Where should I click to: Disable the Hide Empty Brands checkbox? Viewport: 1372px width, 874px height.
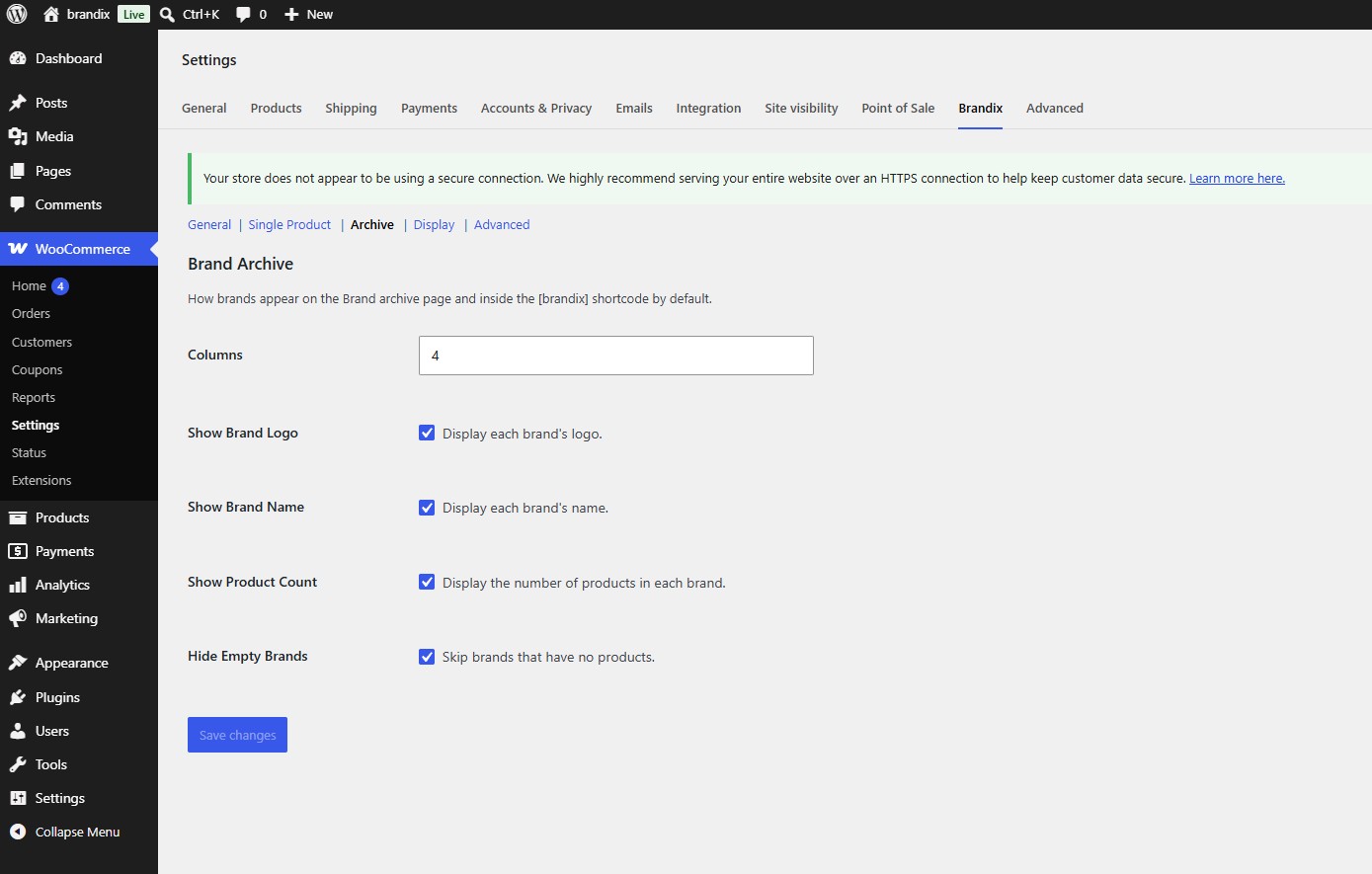coord(427,657)
